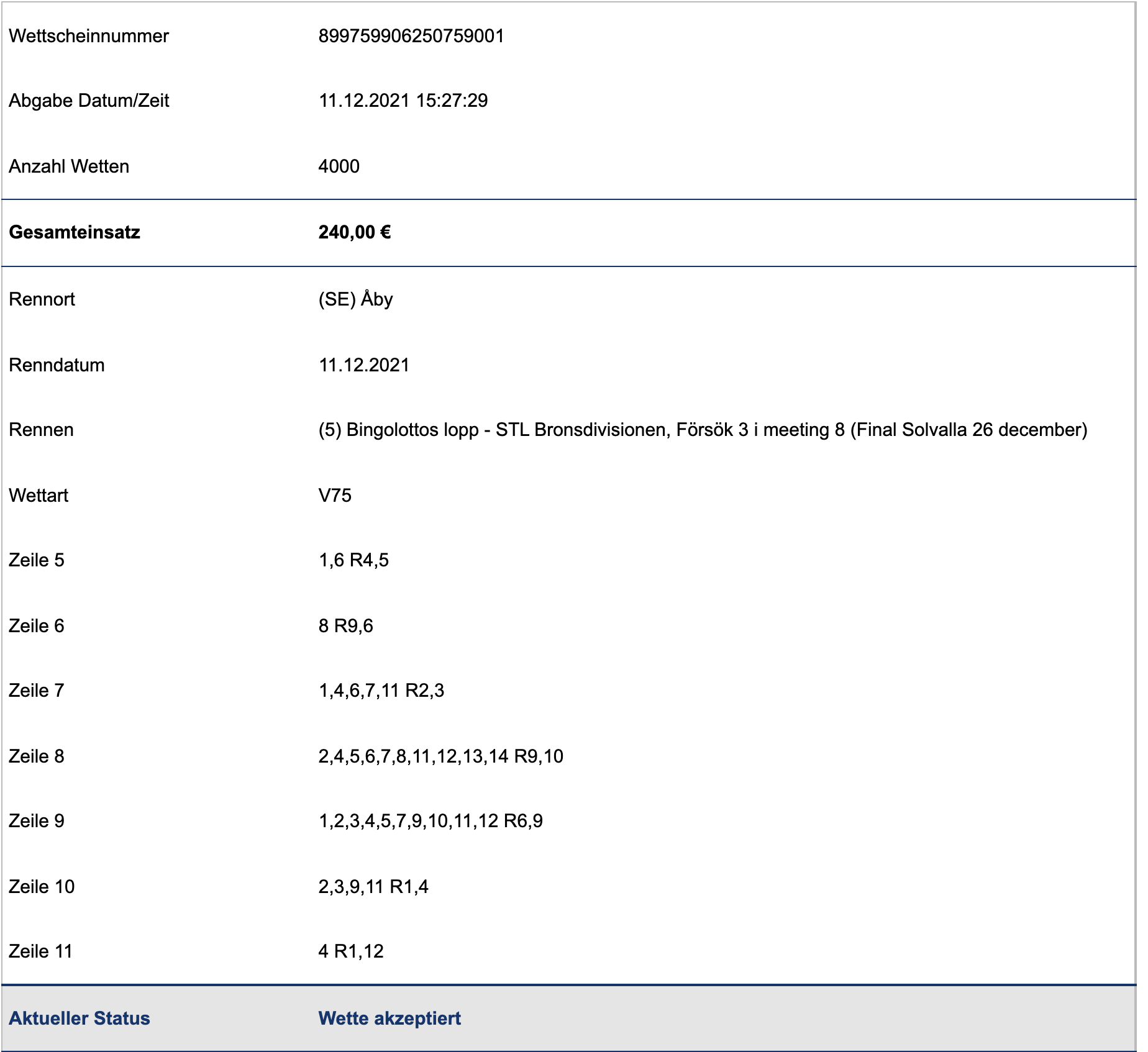Click the Renndatum label

pos(57,365)
